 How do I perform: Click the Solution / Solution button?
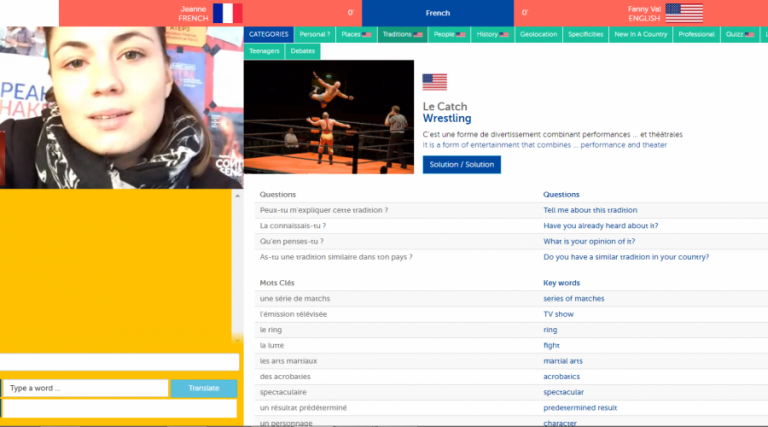coord(461,165)
